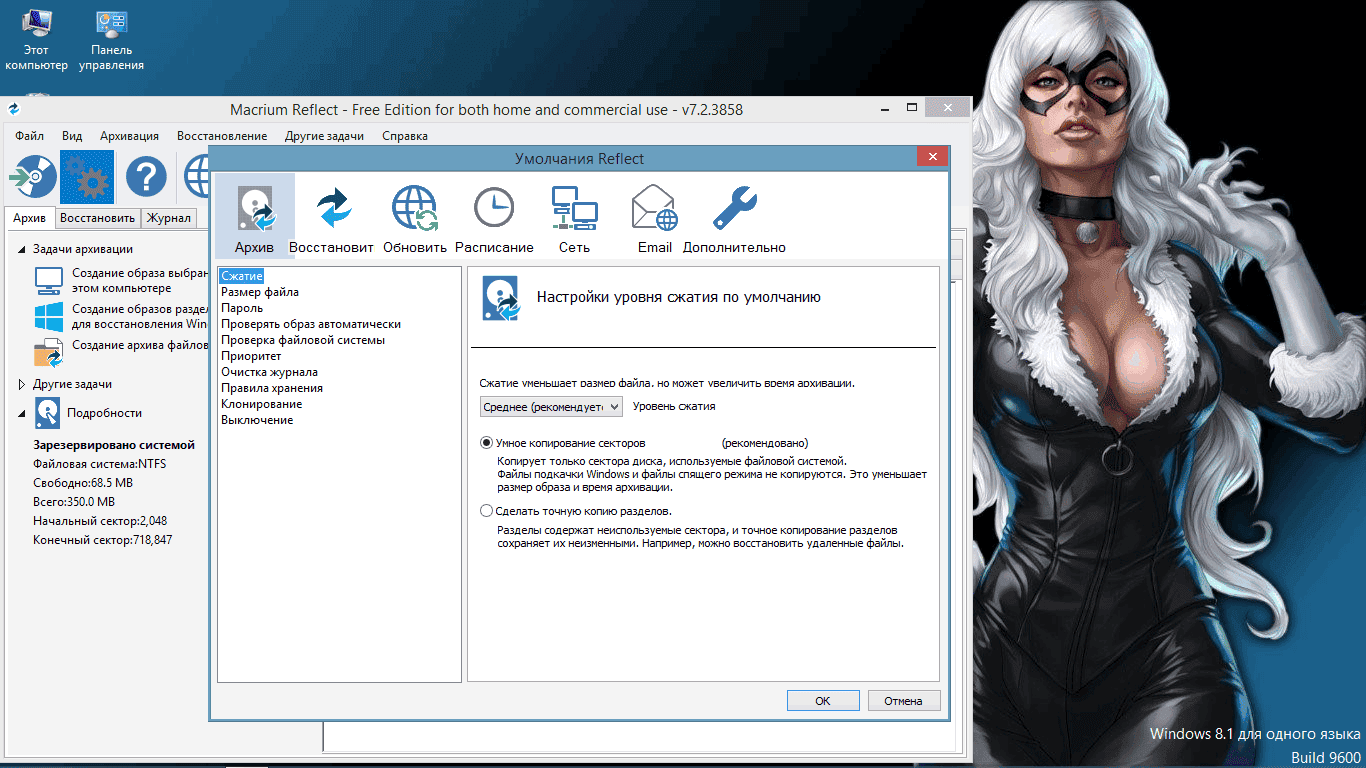Select Проверять образ автоматически item
The image size is (1366, 768).
tap(311, 324)
